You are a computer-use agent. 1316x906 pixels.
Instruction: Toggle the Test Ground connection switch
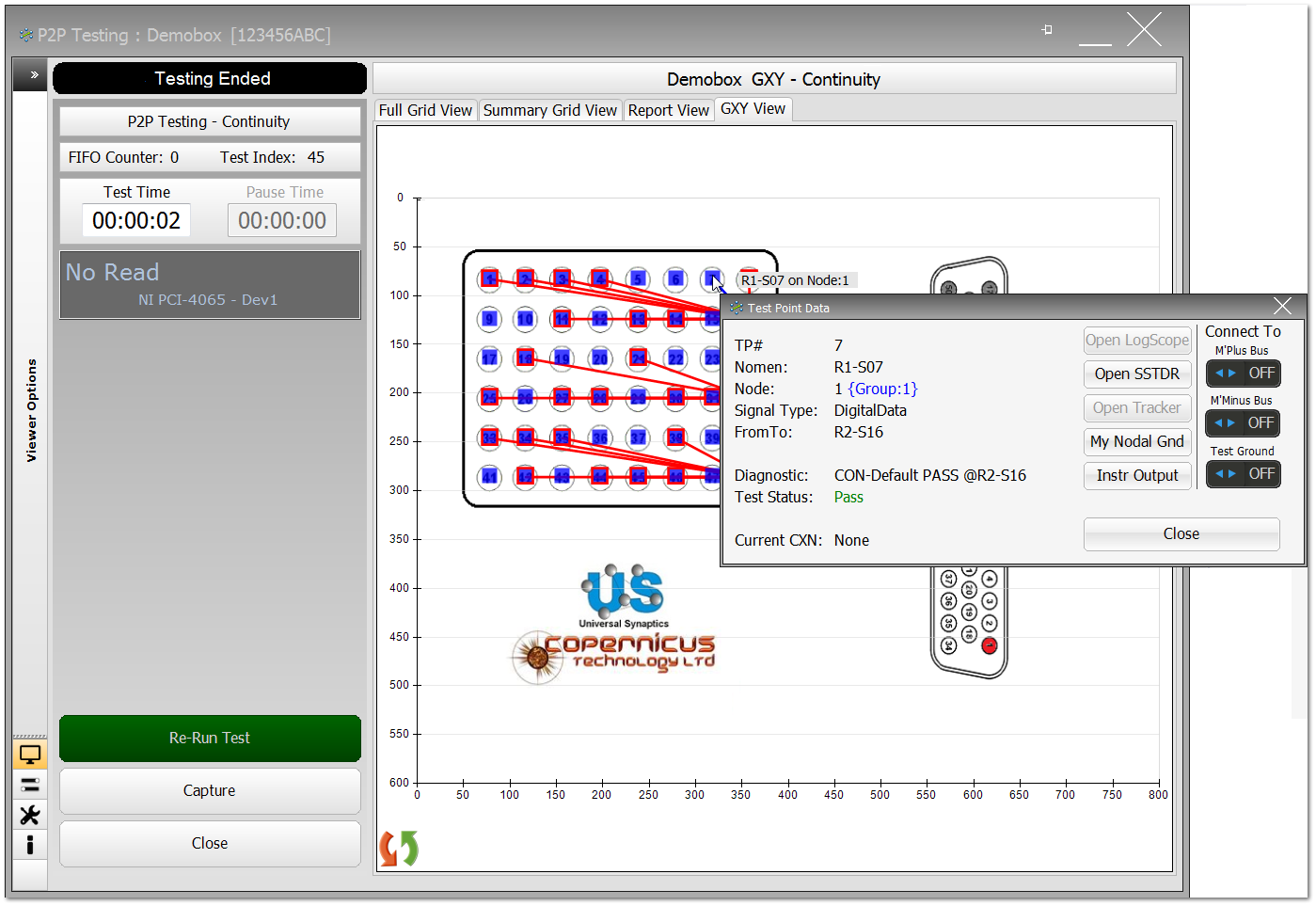point(1243,474)
